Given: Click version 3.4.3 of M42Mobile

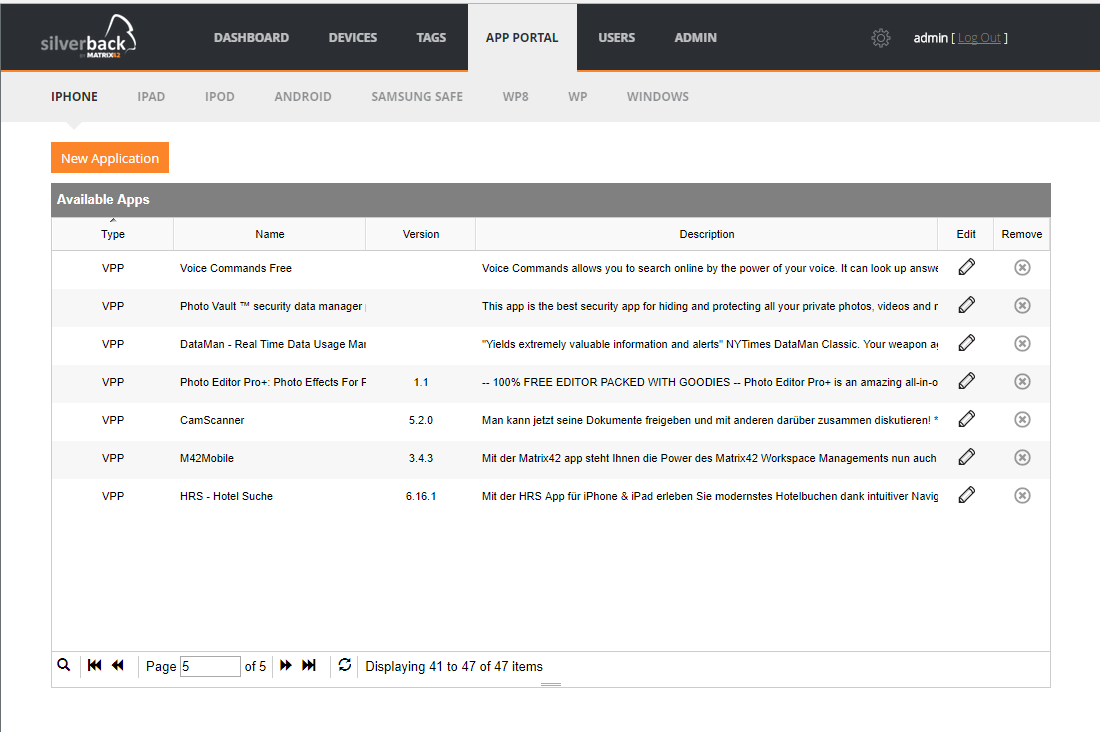Looking at the screenshot, I should tap(421, 458).
